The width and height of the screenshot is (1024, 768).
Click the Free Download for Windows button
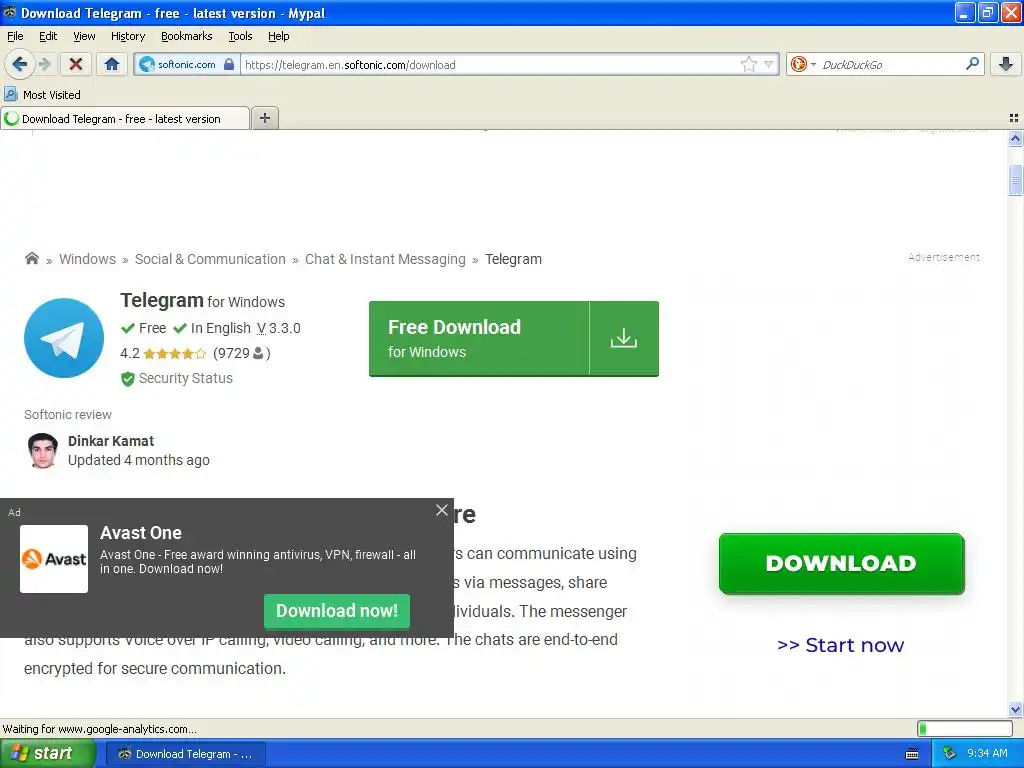click(x=513, y=338)
